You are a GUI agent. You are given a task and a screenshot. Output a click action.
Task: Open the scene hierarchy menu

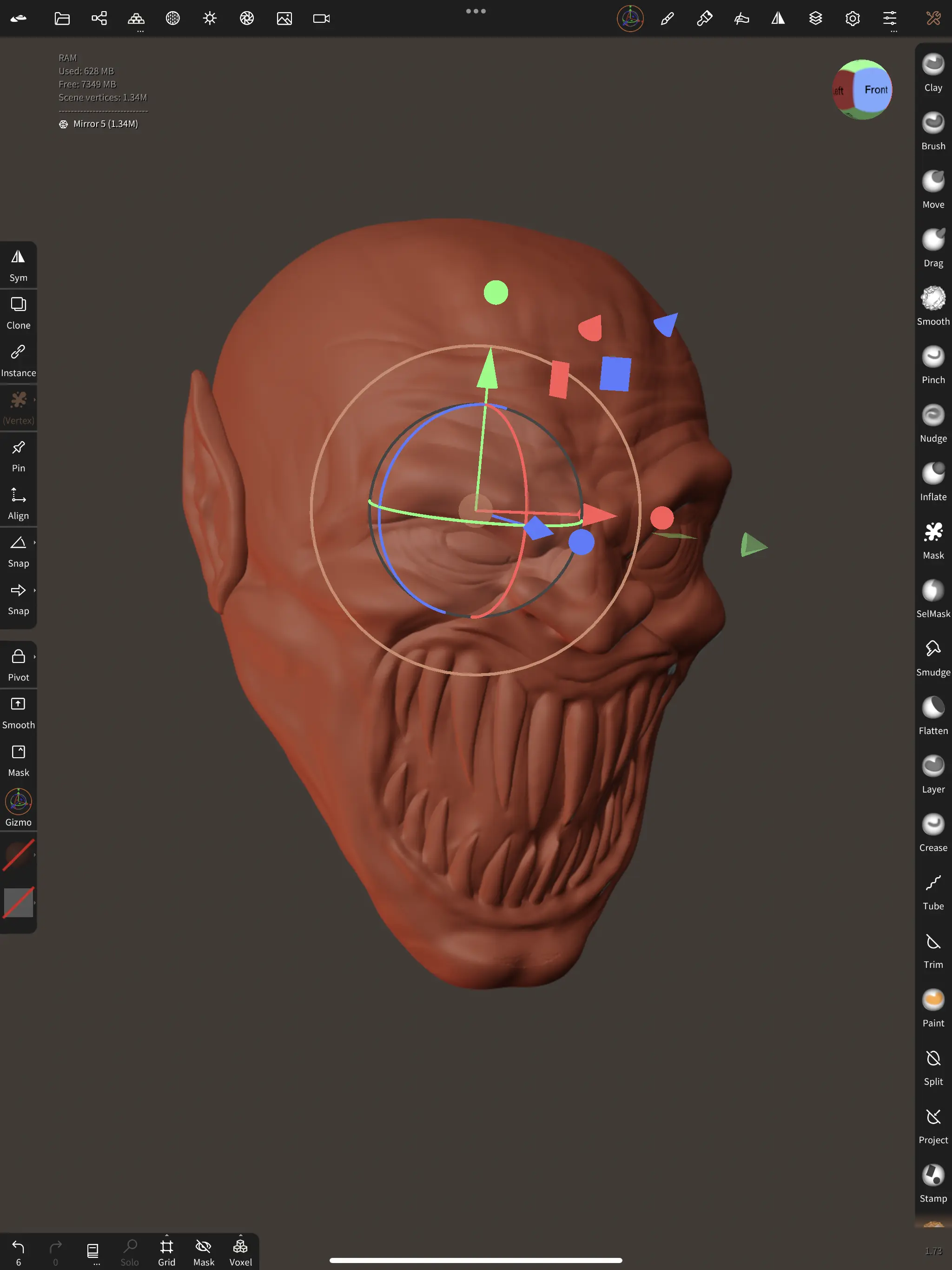(99, 19)
